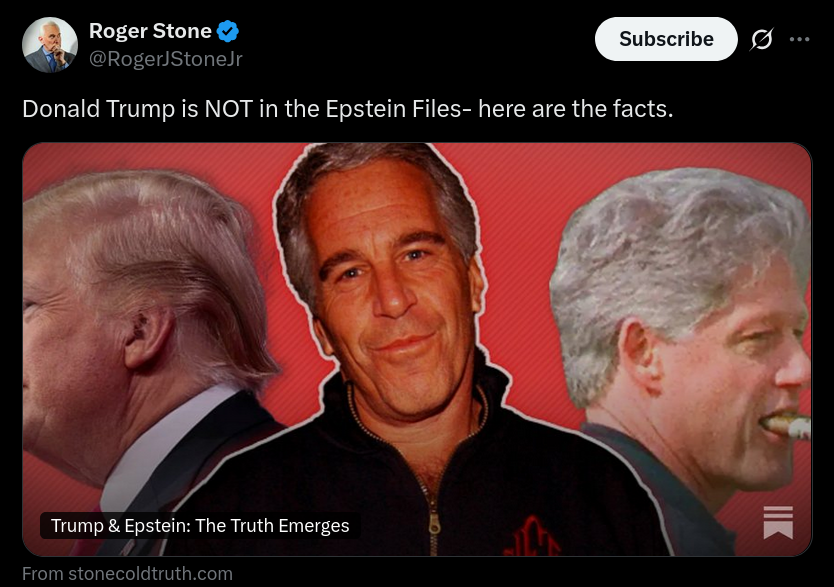This screenshot has width=834, height=587.
Task: Open the Roger Stone display name link
Action: 150,31
